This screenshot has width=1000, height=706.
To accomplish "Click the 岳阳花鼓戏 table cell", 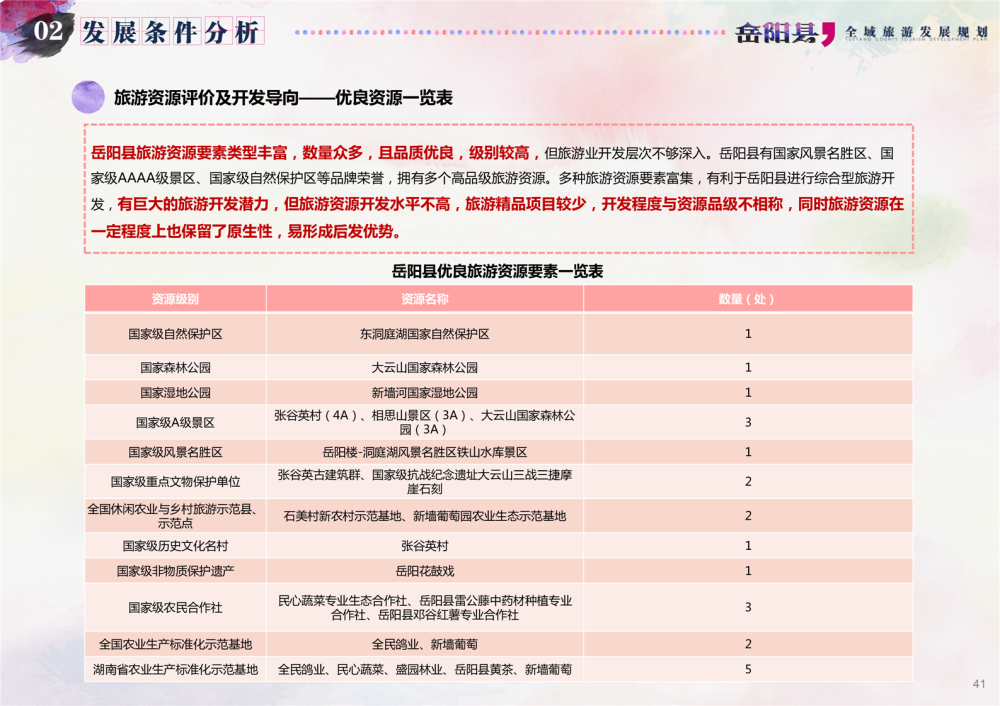I will pos(424,571).
